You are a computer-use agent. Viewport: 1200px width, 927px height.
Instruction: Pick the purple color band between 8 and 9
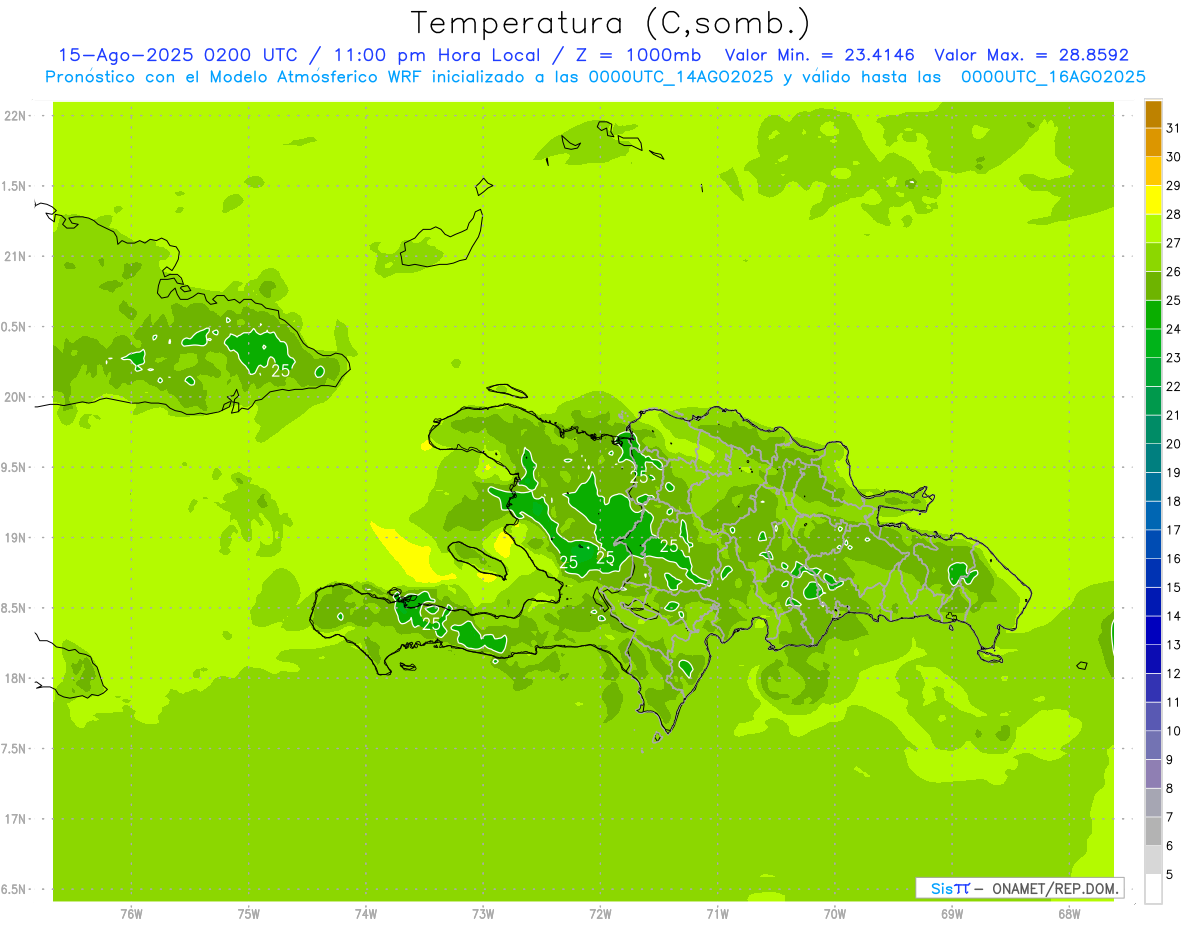tap(1154, 774)
